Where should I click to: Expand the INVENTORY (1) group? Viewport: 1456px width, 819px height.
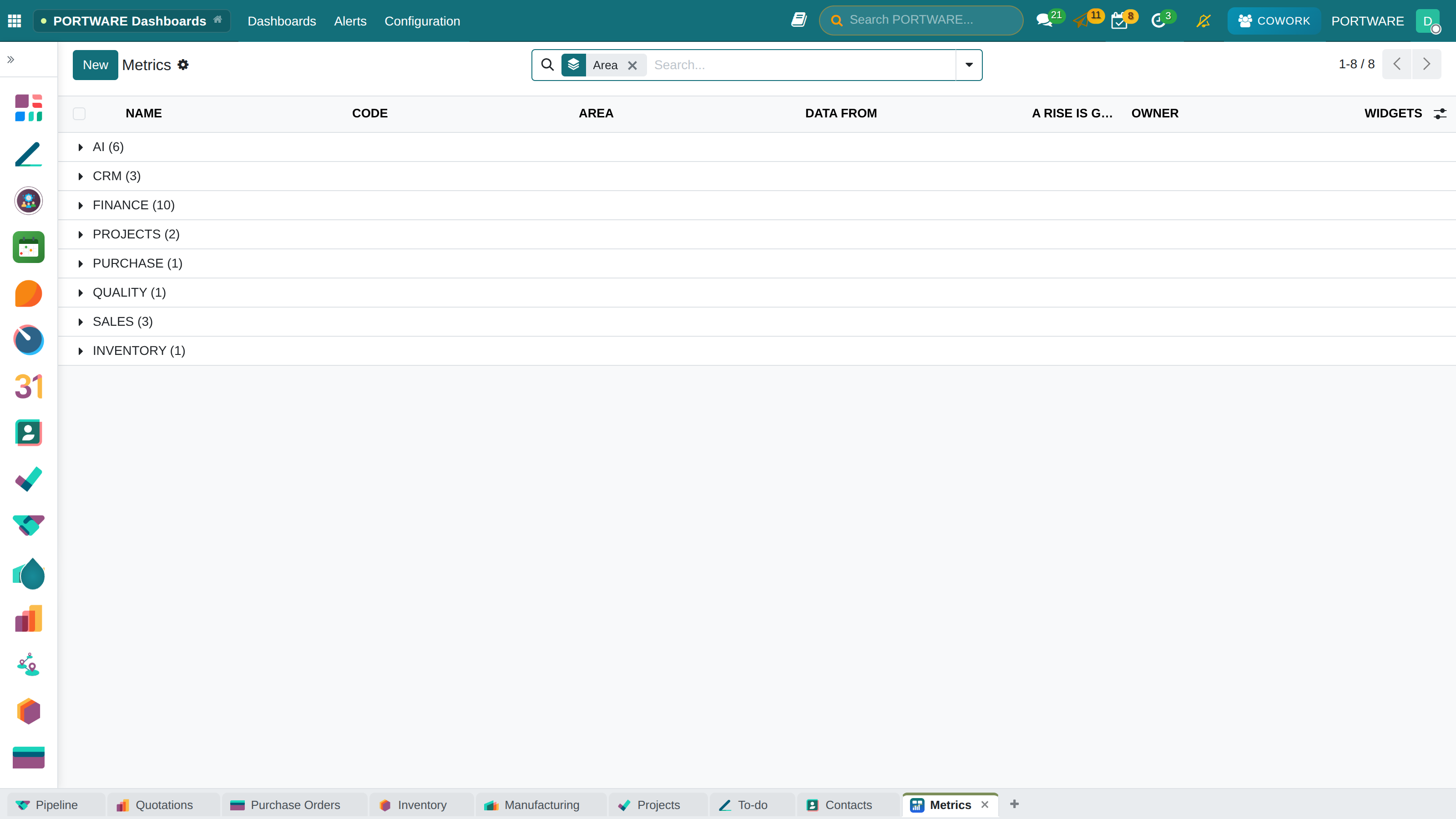pyautogui.click(x=757, y=351)
